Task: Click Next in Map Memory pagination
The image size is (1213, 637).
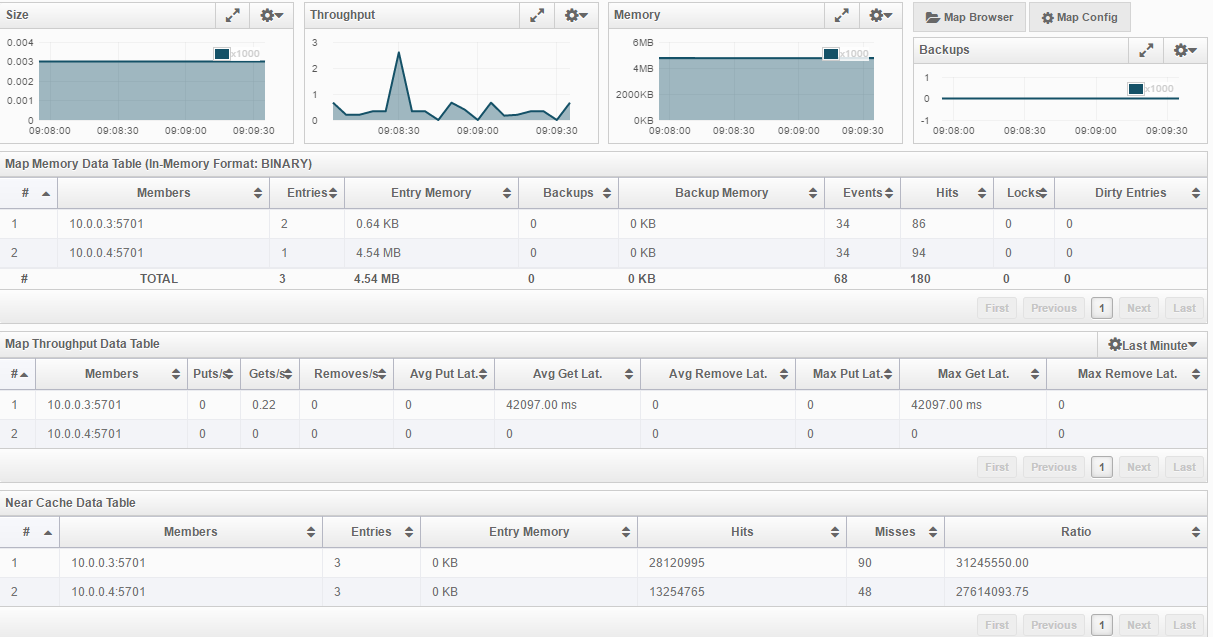Action: (x=1139, y=308)
